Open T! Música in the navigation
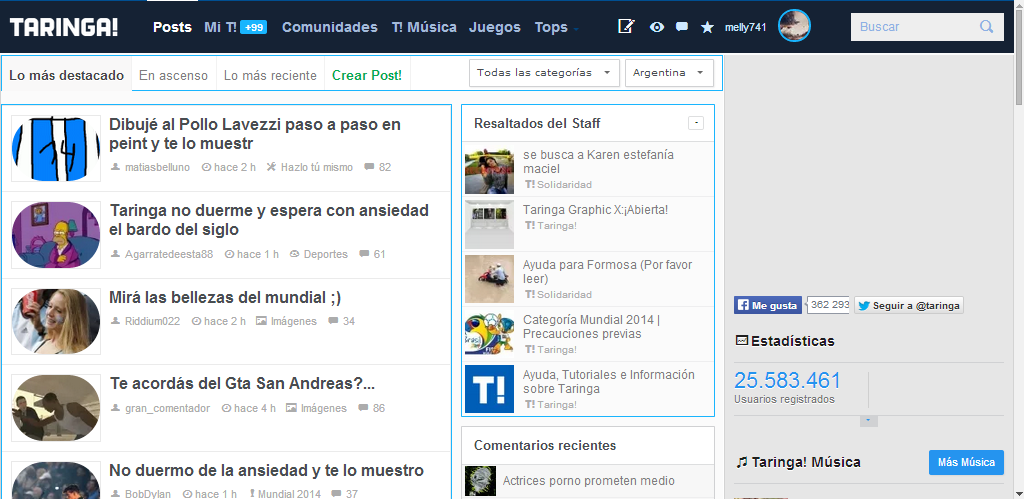This screenshot has height=499, width=1024. pos(424,27)
